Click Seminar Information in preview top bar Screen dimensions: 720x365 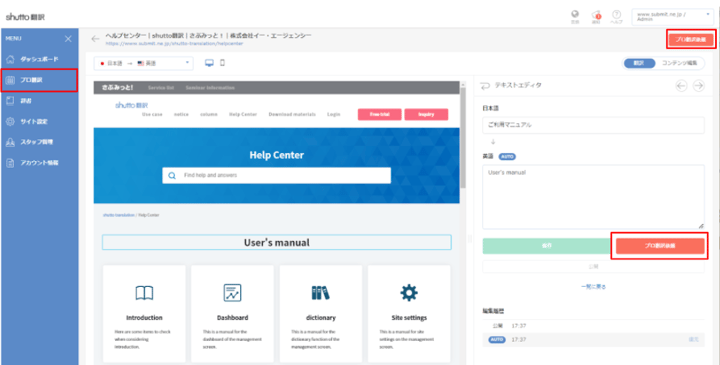pos(210,88)
